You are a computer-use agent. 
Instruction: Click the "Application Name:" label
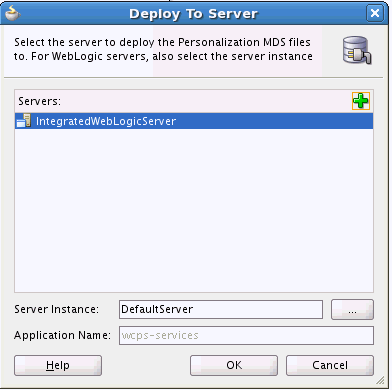62,335
